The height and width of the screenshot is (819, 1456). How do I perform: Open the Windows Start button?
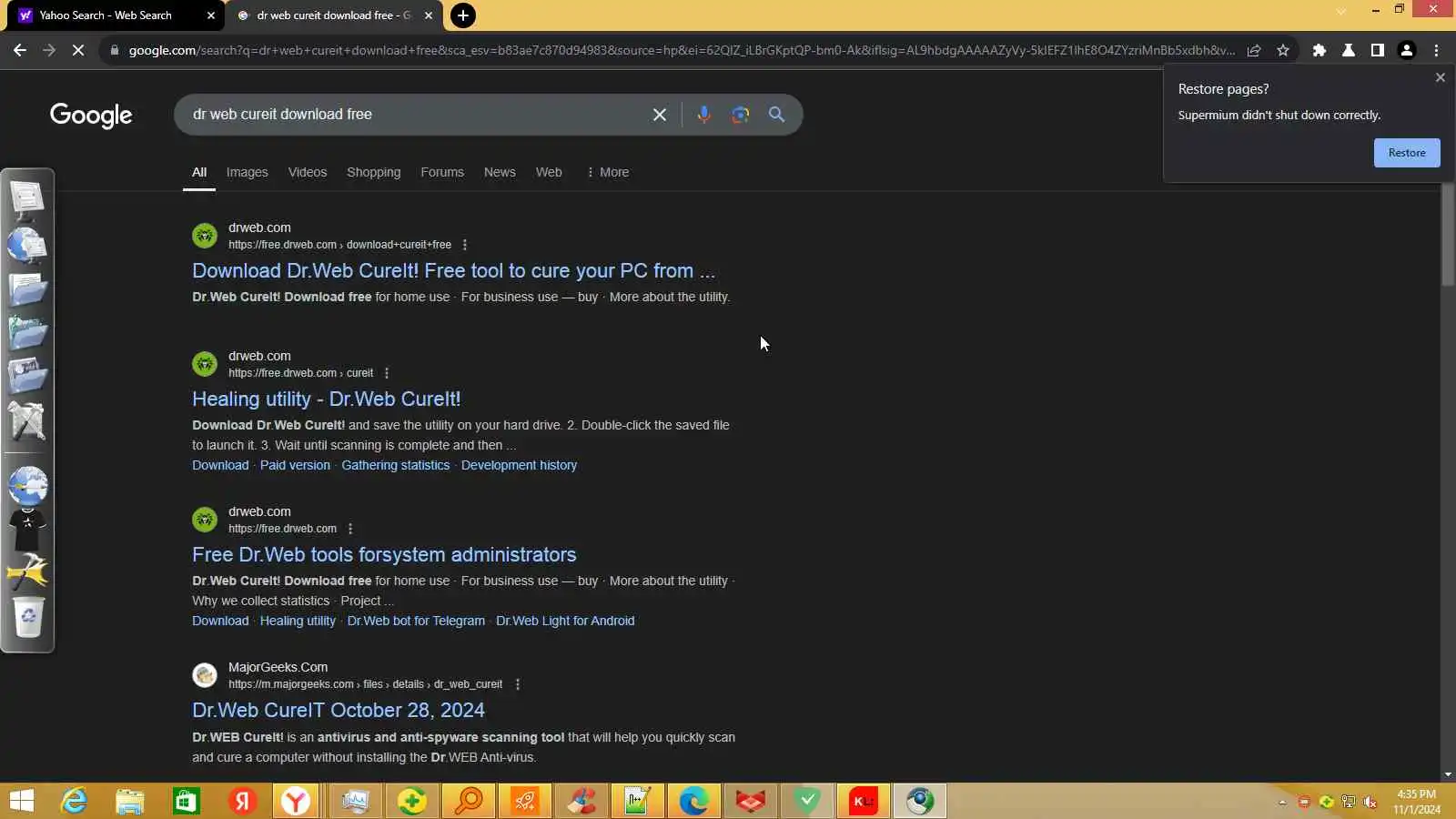pyautogui.click(x=21, y=801)
